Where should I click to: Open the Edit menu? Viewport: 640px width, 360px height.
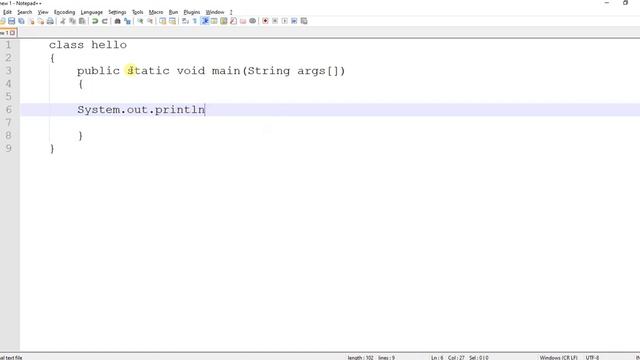click(7, 12)
